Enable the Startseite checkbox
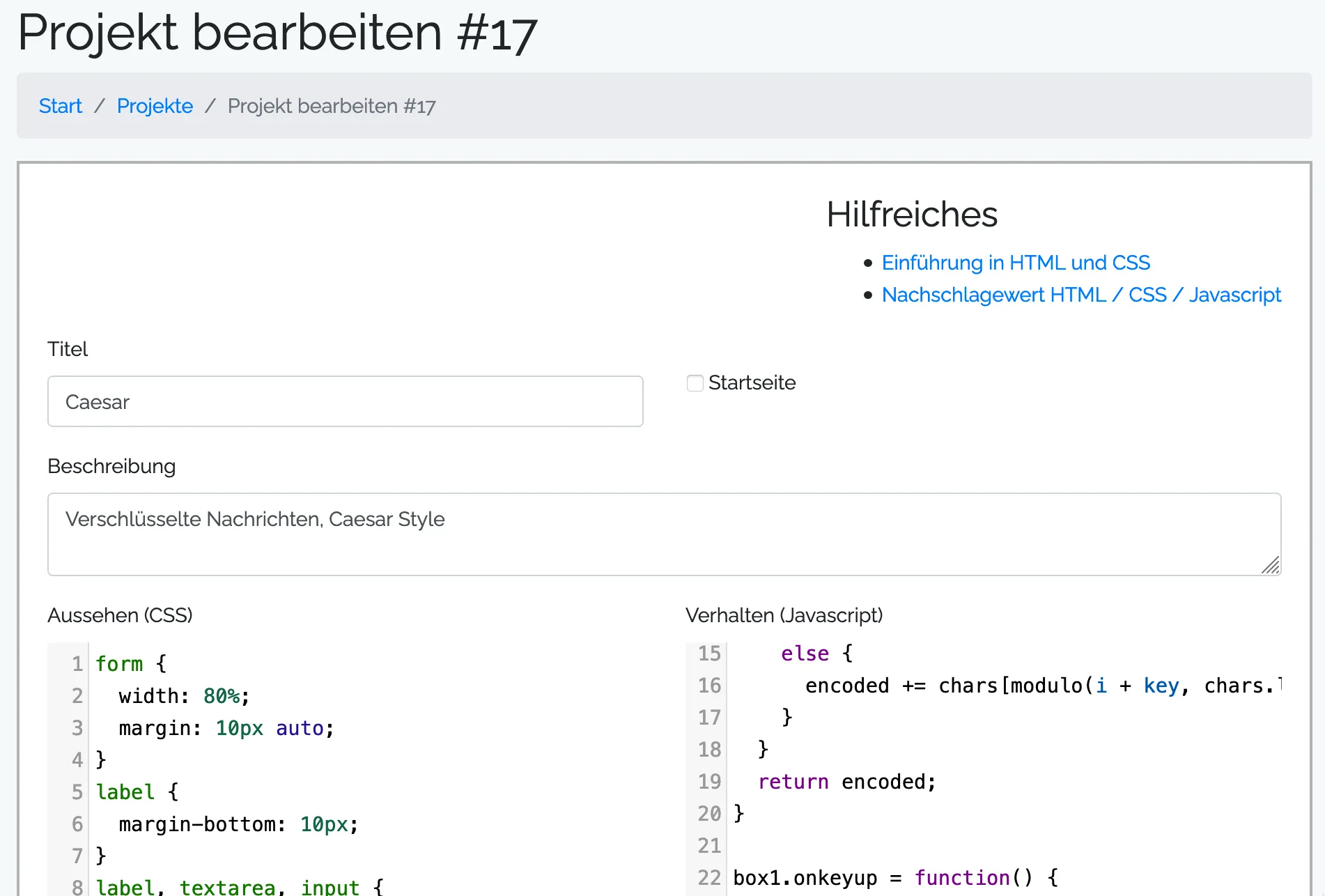The image size is (1325, 896). (x=695, y=383)
